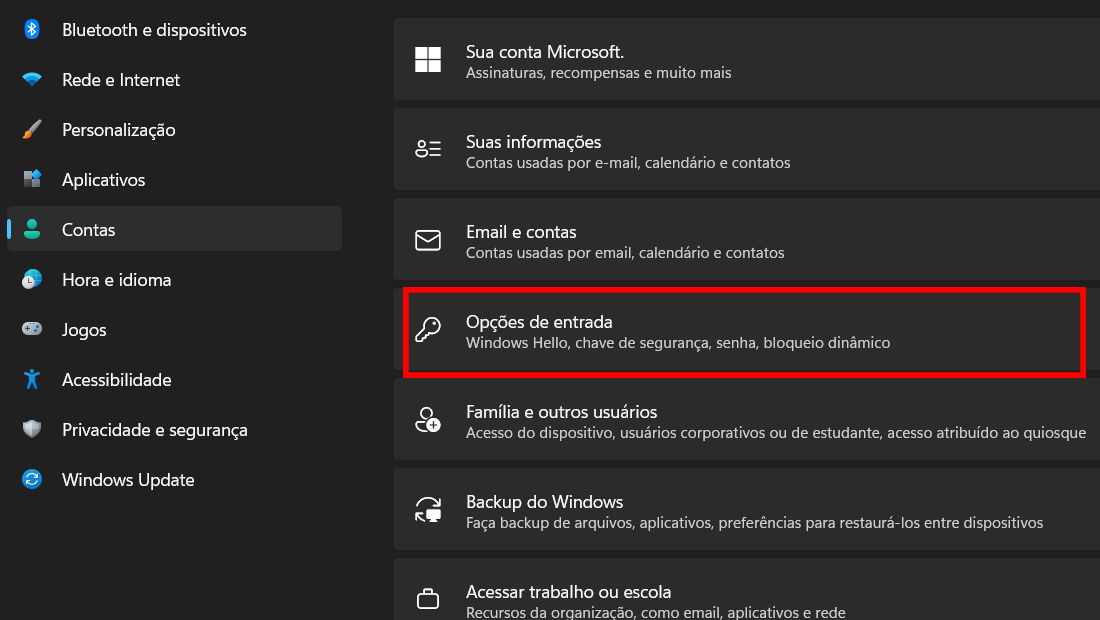1100x620 pixels.
Task: Click the backup sync icon in Backup do Windows
Action: pos(428,510)
